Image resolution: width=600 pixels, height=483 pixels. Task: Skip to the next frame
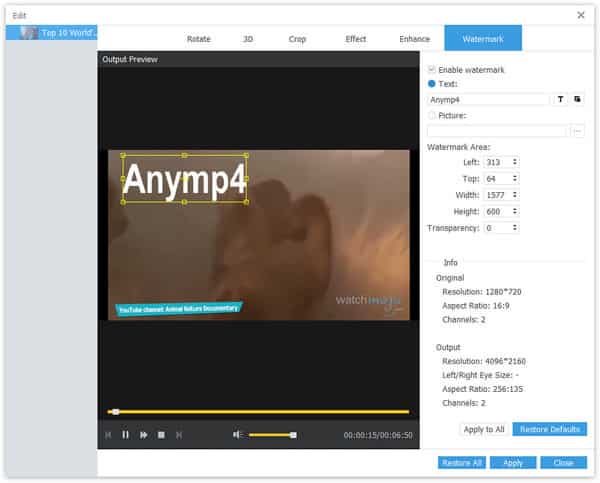[143, 435]
